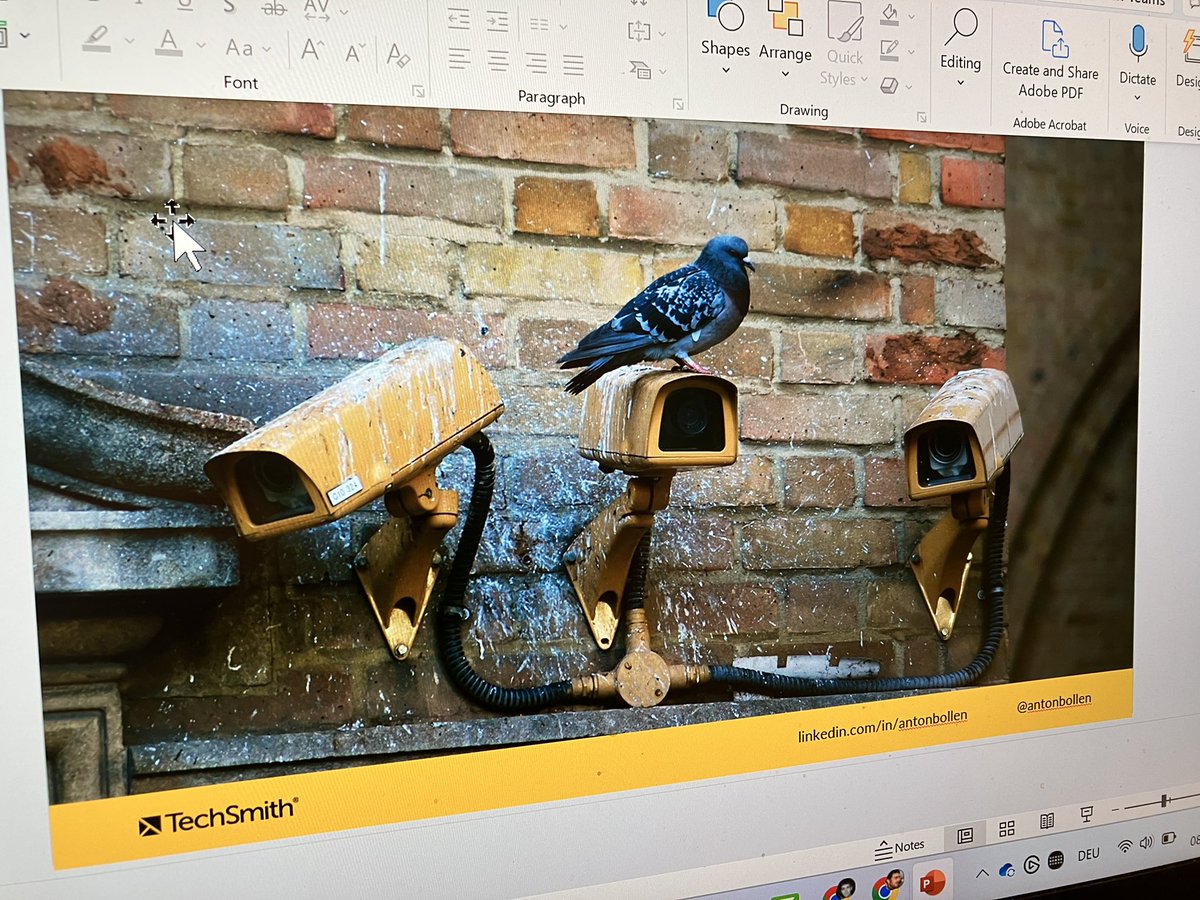Start Slide Show from status bar
Viewport: 1200px width, 900px height.
point(1086,815)
